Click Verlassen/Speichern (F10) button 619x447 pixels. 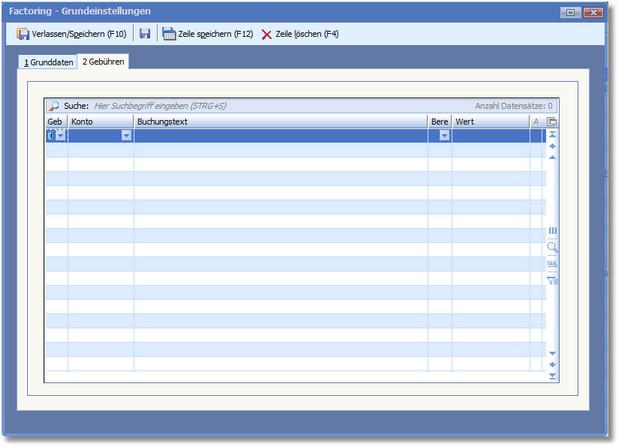[71, 34]
